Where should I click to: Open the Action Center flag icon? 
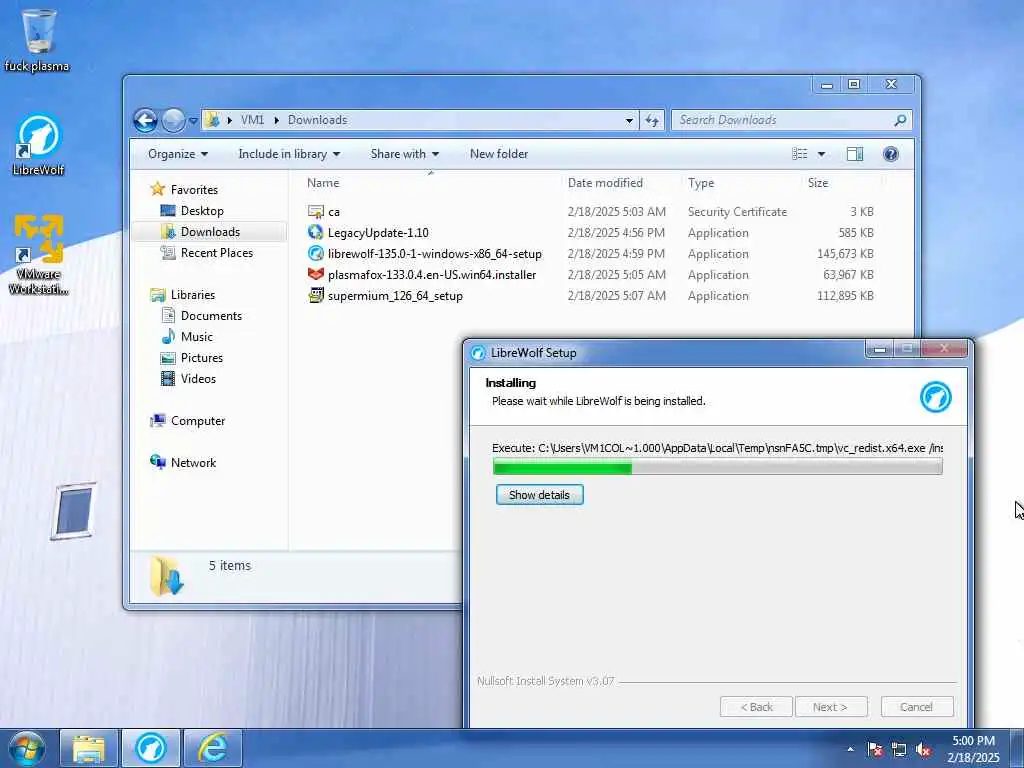(875, 749)
